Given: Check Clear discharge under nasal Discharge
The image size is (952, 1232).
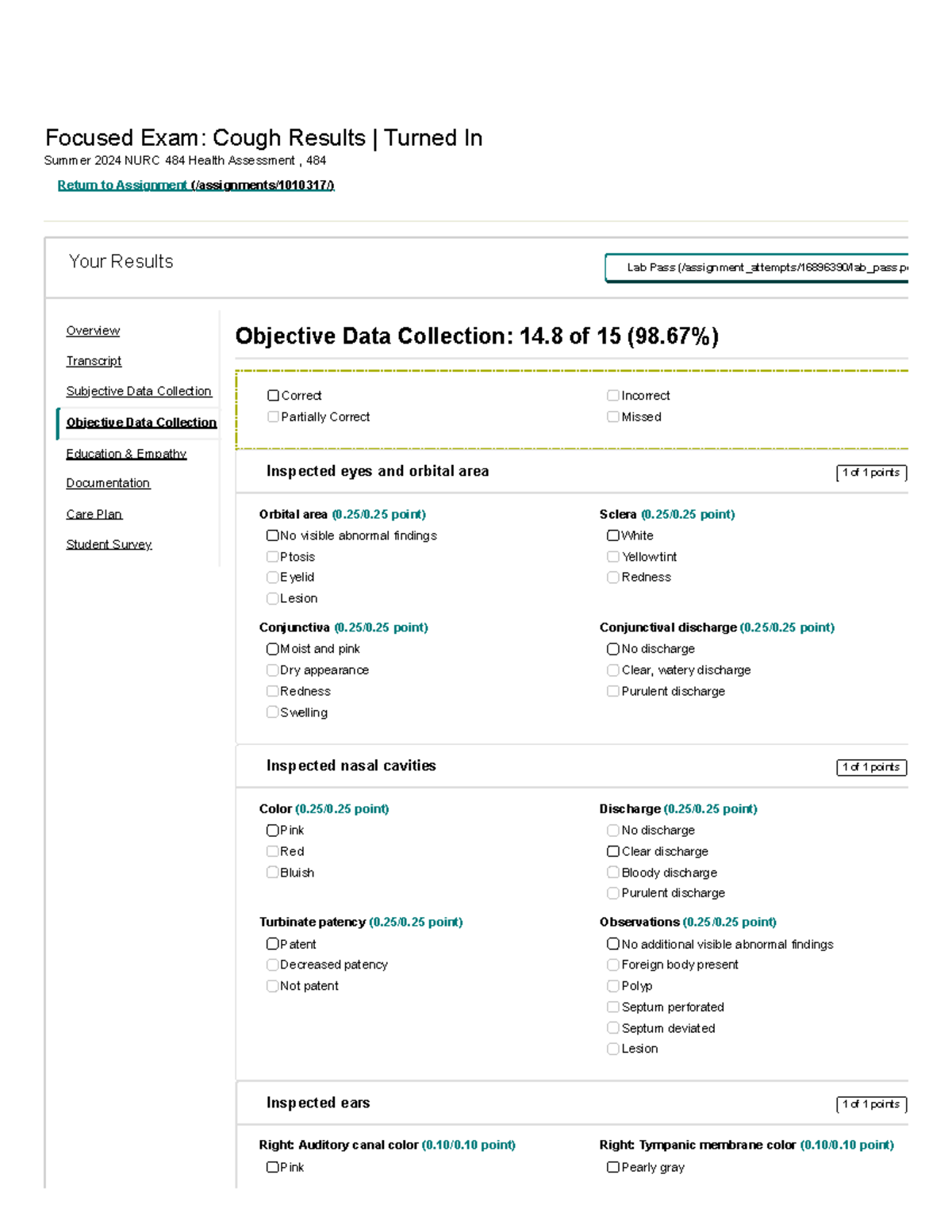Looking at the screenshot, I should point(613,851).
